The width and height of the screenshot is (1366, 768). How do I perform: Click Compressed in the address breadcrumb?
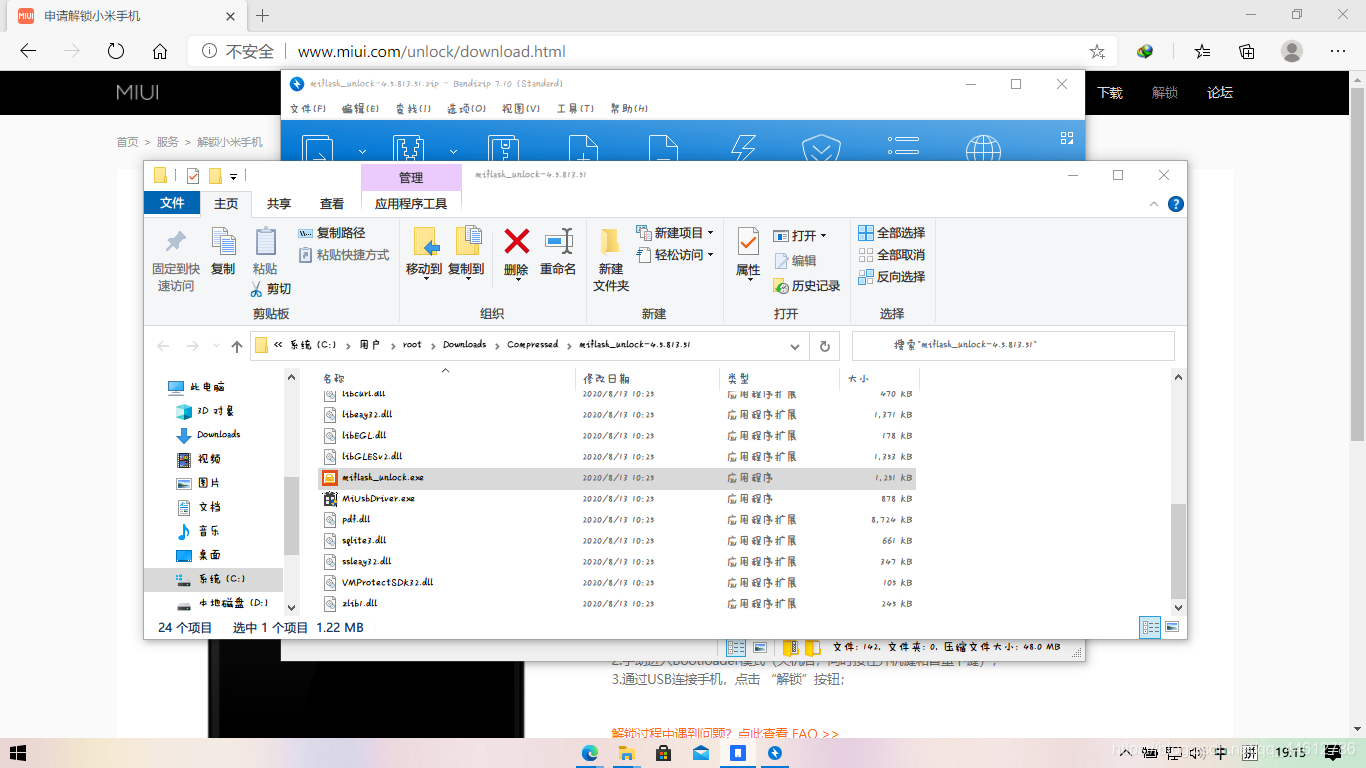pos(532,344)
